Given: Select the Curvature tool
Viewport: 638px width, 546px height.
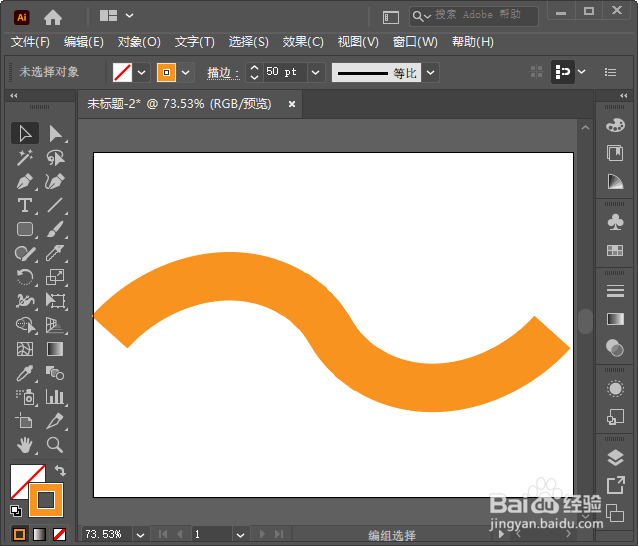Looking at the screenshot, I should [x=55, y=181].
